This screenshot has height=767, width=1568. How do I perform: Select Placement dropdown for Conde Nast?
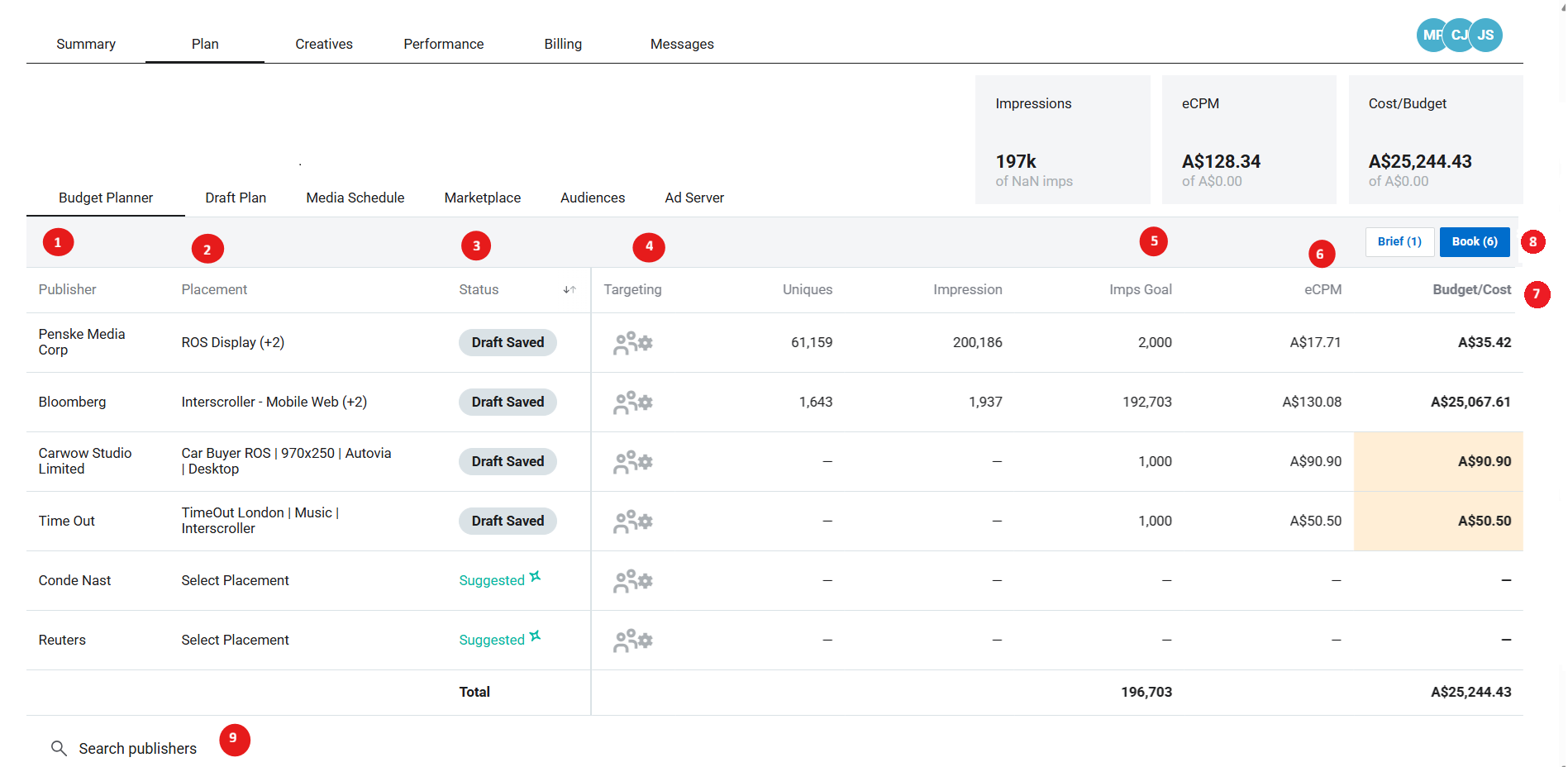click(x=235, y=581)
